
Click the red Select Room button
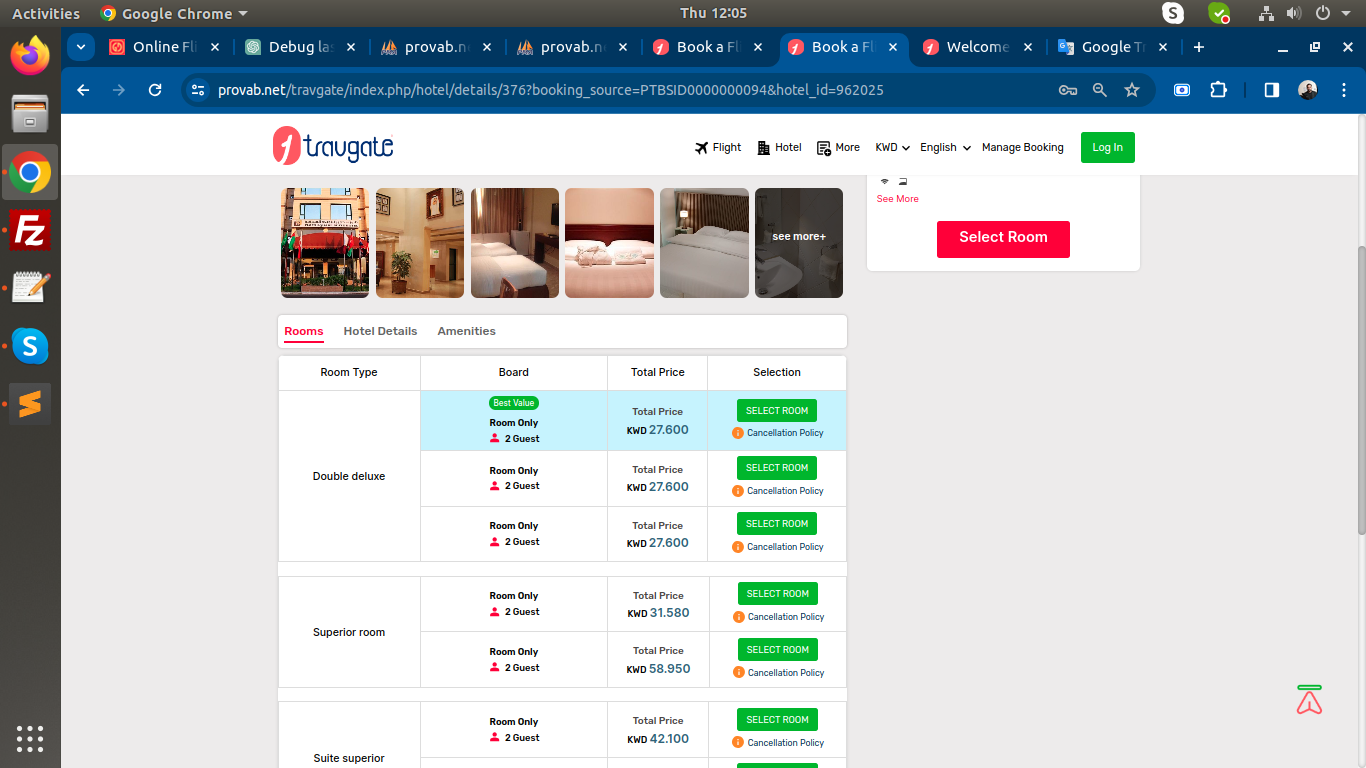1003,239
